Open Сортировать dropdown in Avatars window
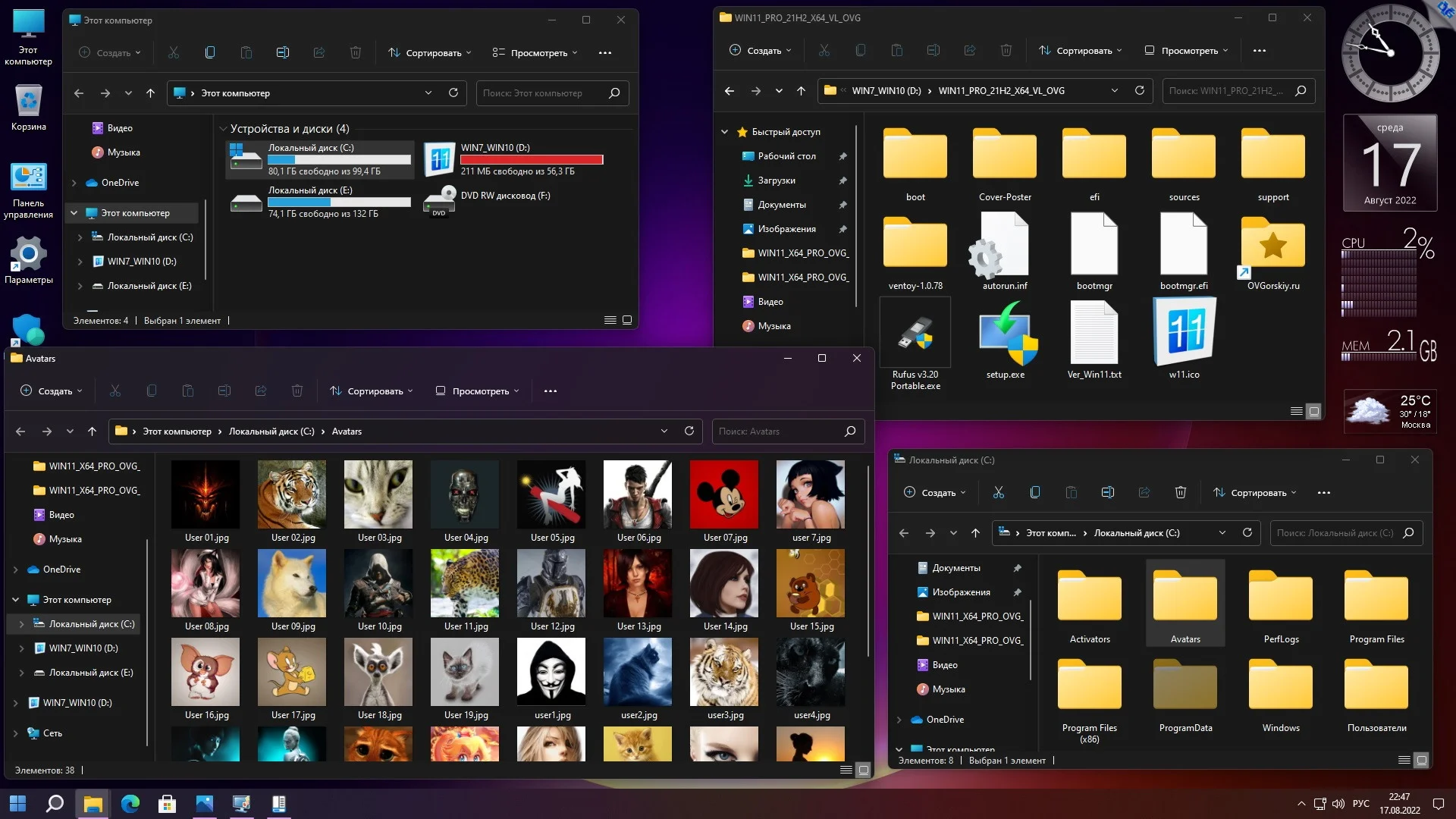The width and height of the screenshot is (1456, 819). 372,391
